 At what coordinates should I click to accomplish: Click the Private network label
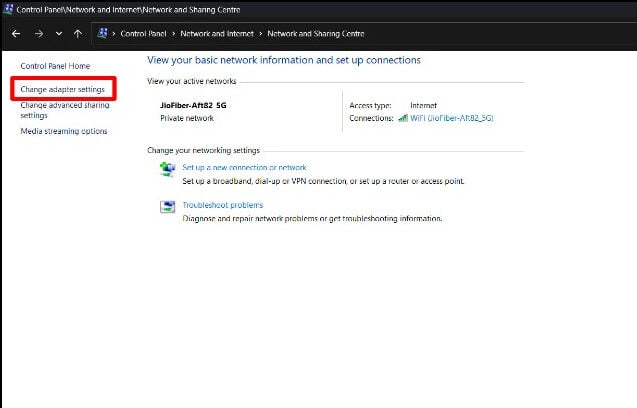point(187,118)
